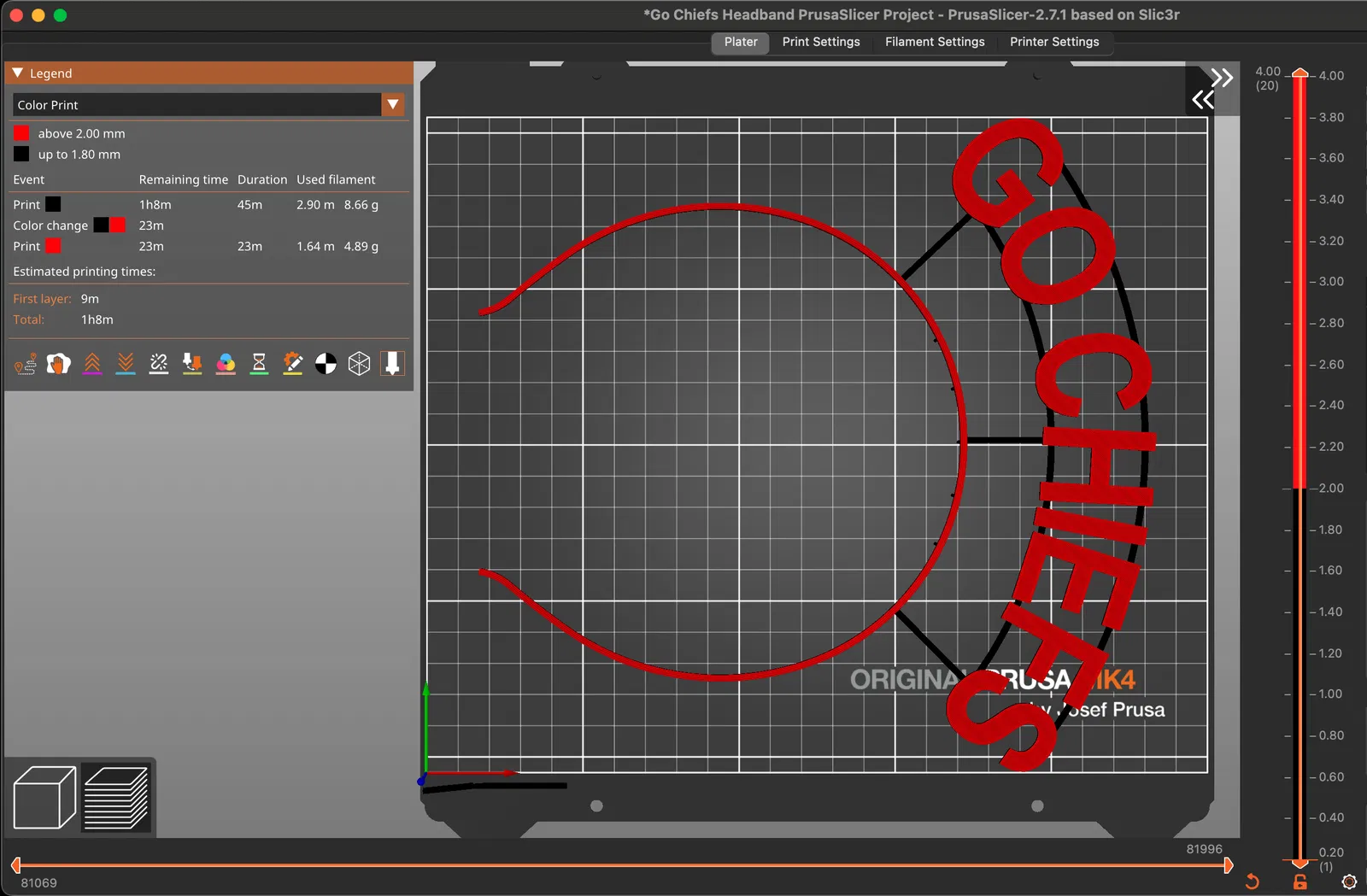
Task: Toggle tool changes visibility icon
Action: point(192,364)
